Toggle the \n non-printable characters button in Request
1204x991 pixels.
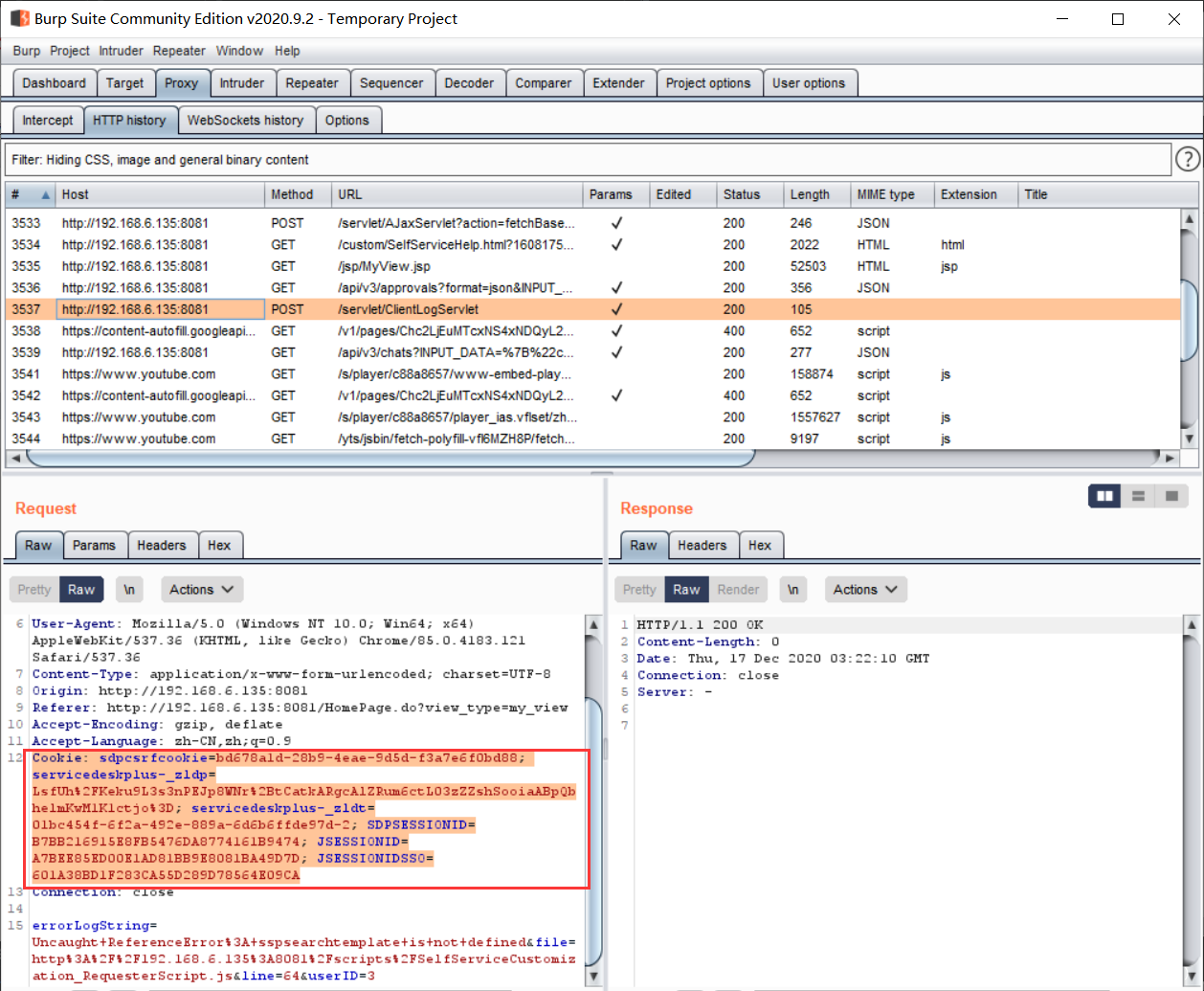point(129,590)
